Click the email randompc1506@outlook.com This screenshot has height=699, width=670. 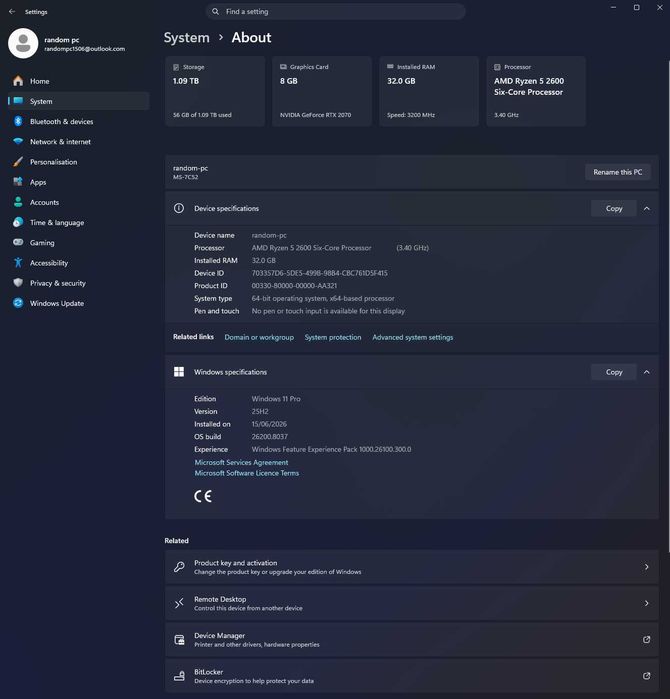coord(85,49)
